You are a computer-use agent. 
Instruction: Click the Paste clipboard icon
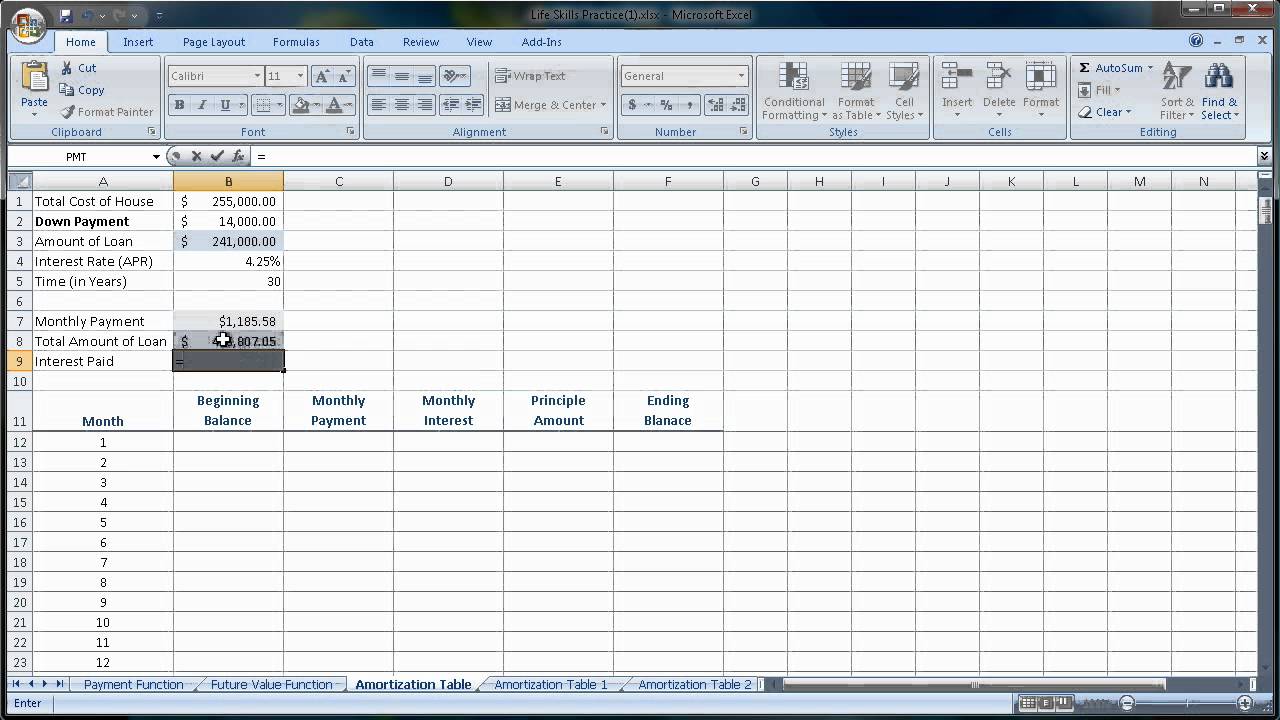click(34, 78)
